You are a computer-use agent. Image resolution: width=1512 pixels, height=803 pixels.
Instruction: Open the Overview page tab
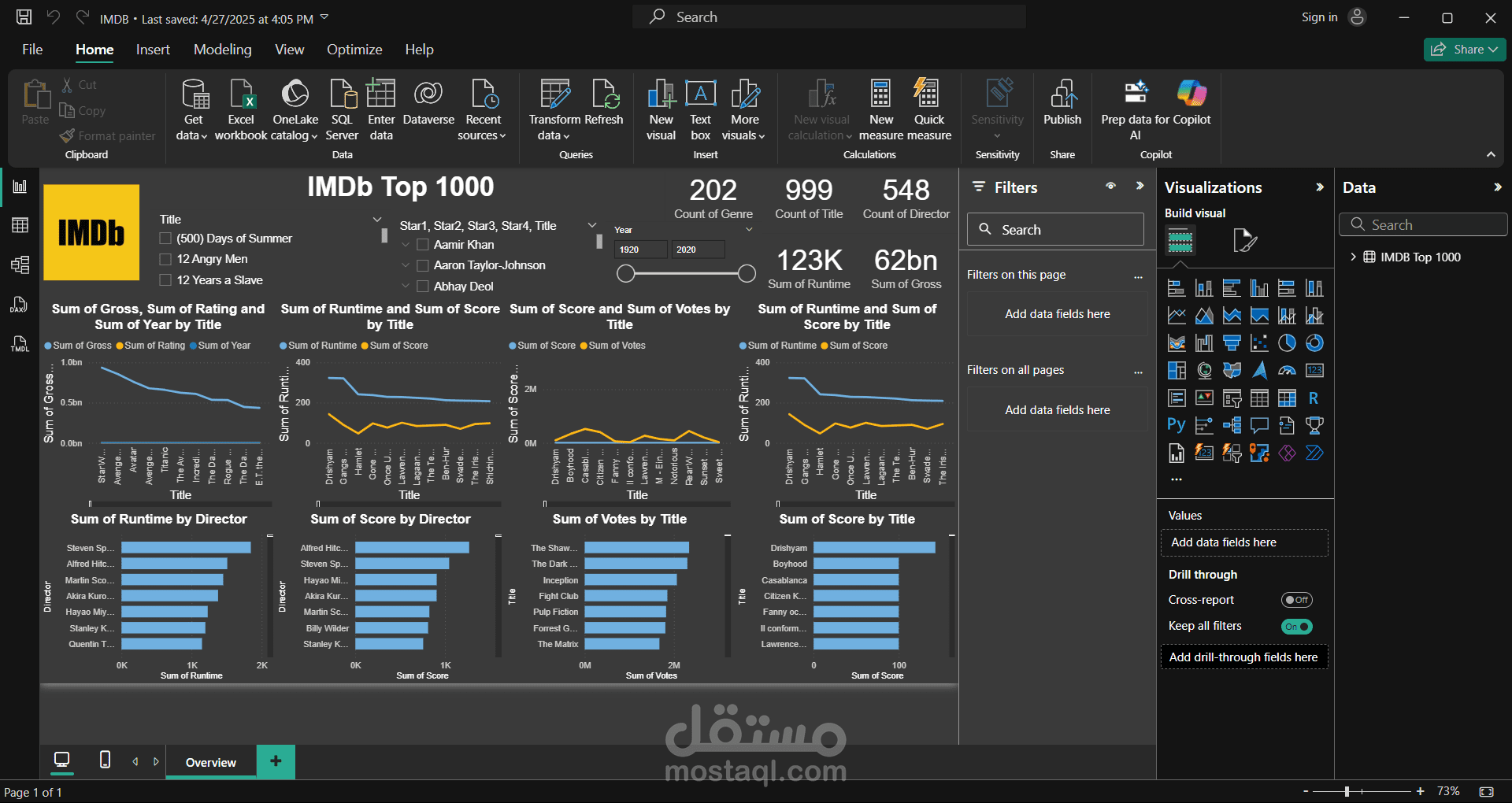[x=211, y=762]
